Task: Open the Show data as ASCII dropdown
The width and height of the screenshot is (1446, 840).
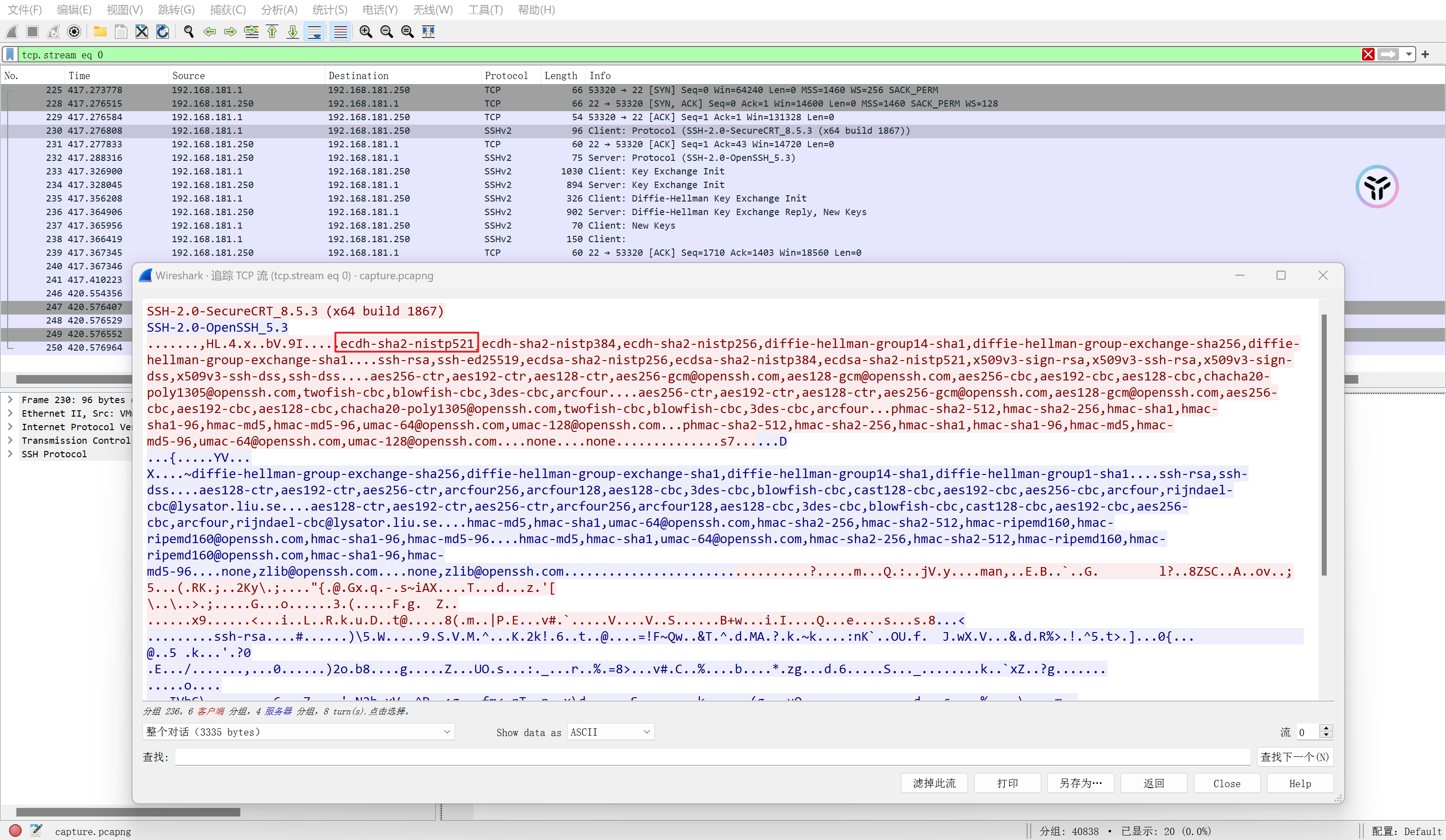Action: pos(610,732)
